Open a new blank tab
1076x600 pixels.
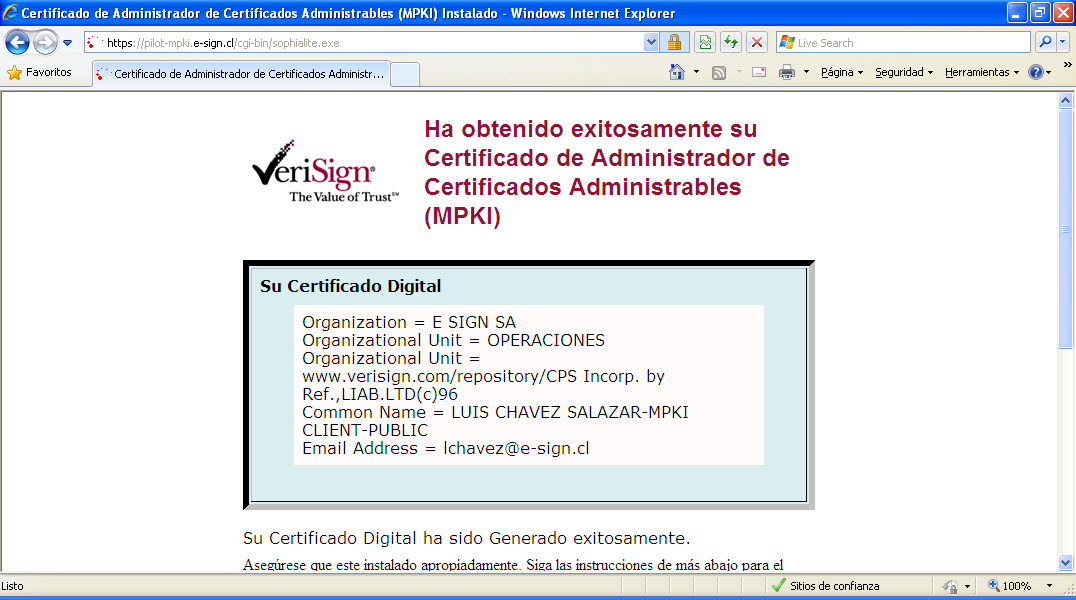[405, 74]
